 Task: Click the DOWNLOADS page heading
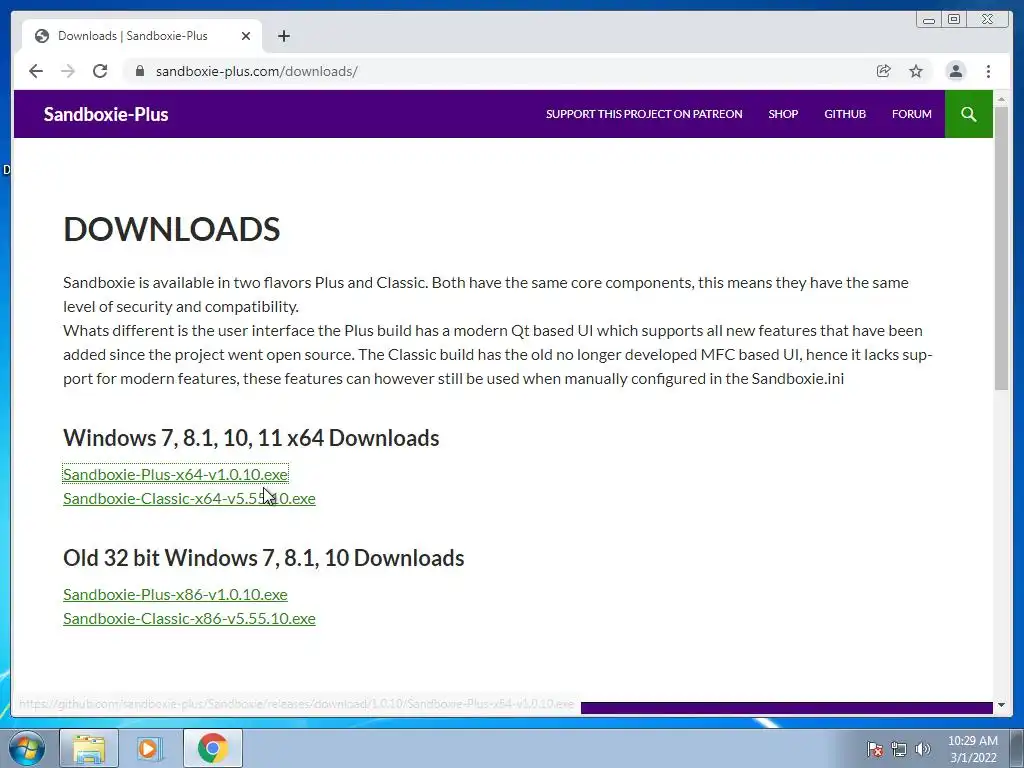[x=172, y=229]
